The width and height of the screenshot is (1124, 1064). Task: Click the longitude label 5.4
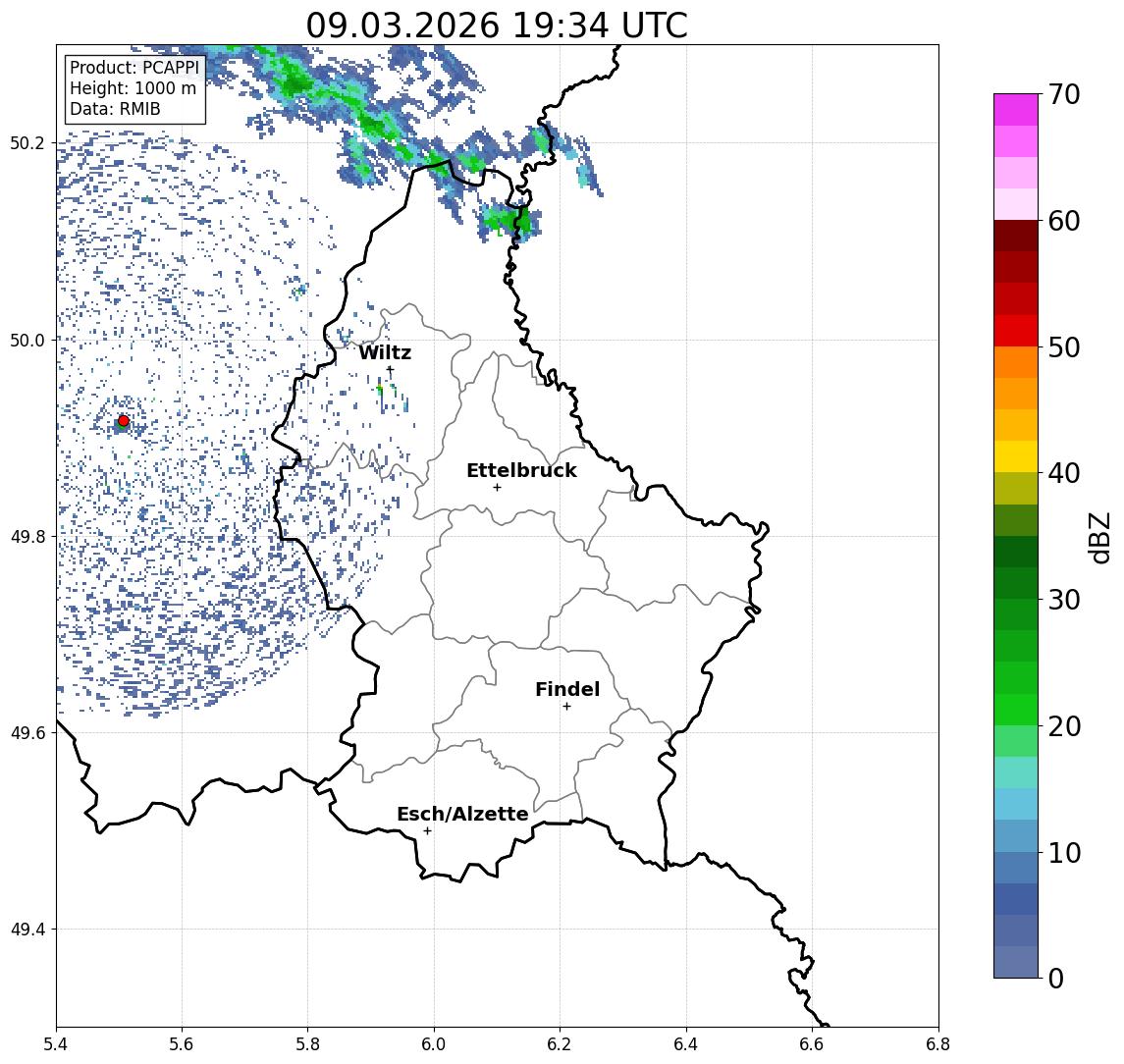[x=56, y=1044]
